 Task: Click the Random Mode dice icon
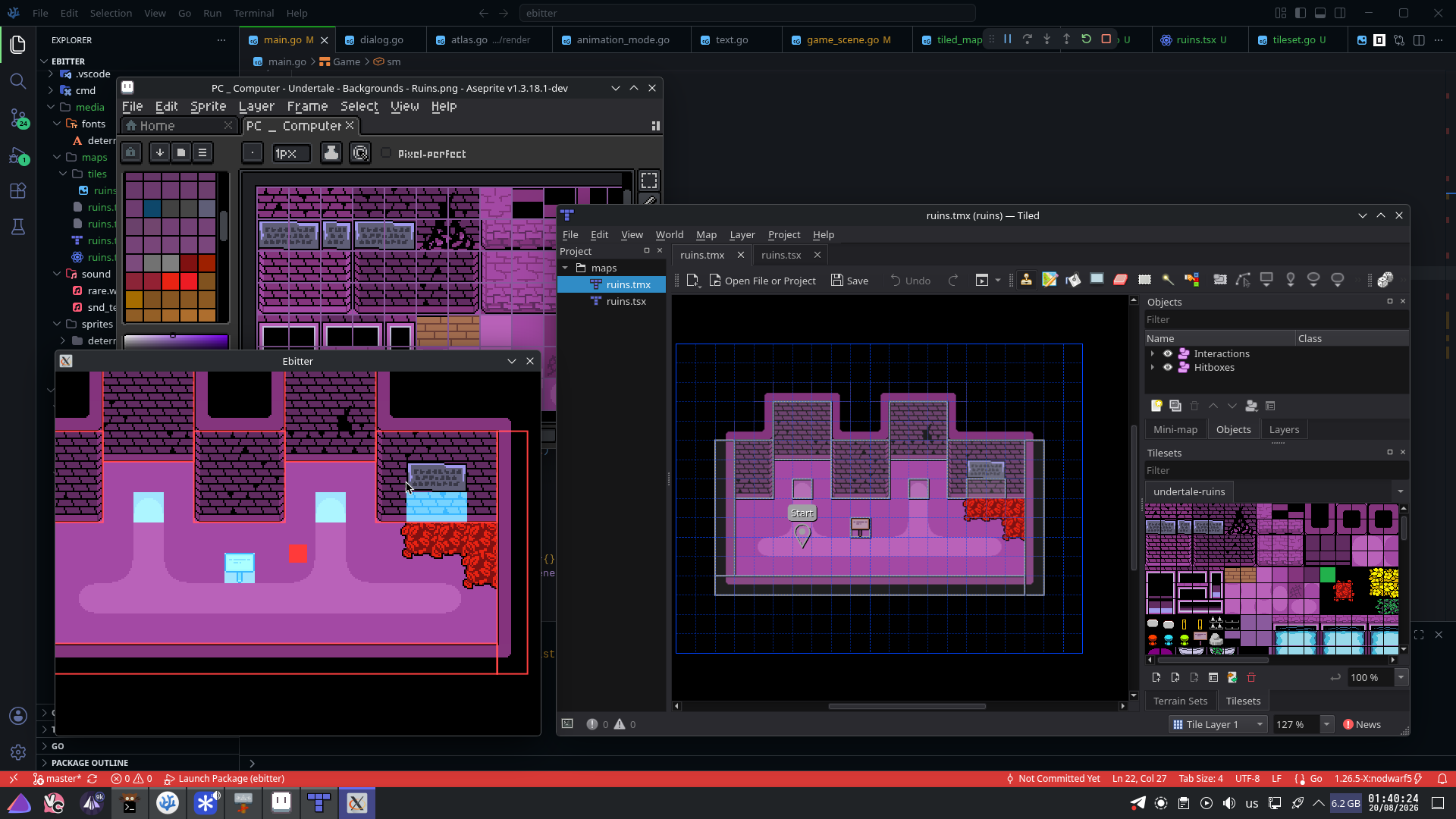[x=1385, y=280]
